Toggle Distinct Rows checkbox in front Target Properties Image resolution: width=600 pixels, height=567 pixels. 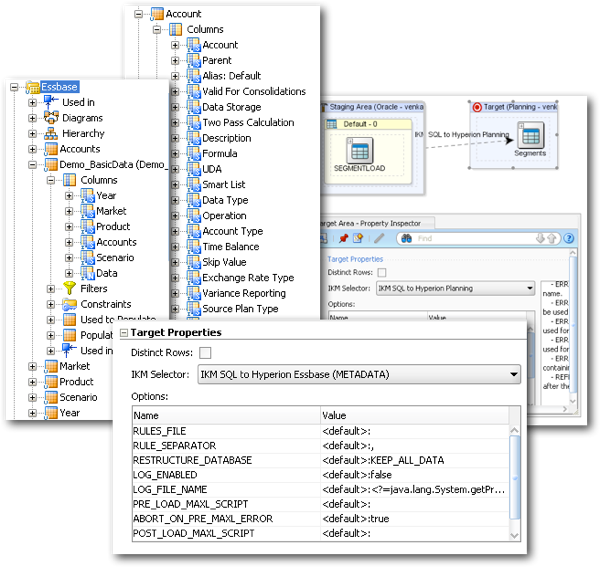(205, 353)
